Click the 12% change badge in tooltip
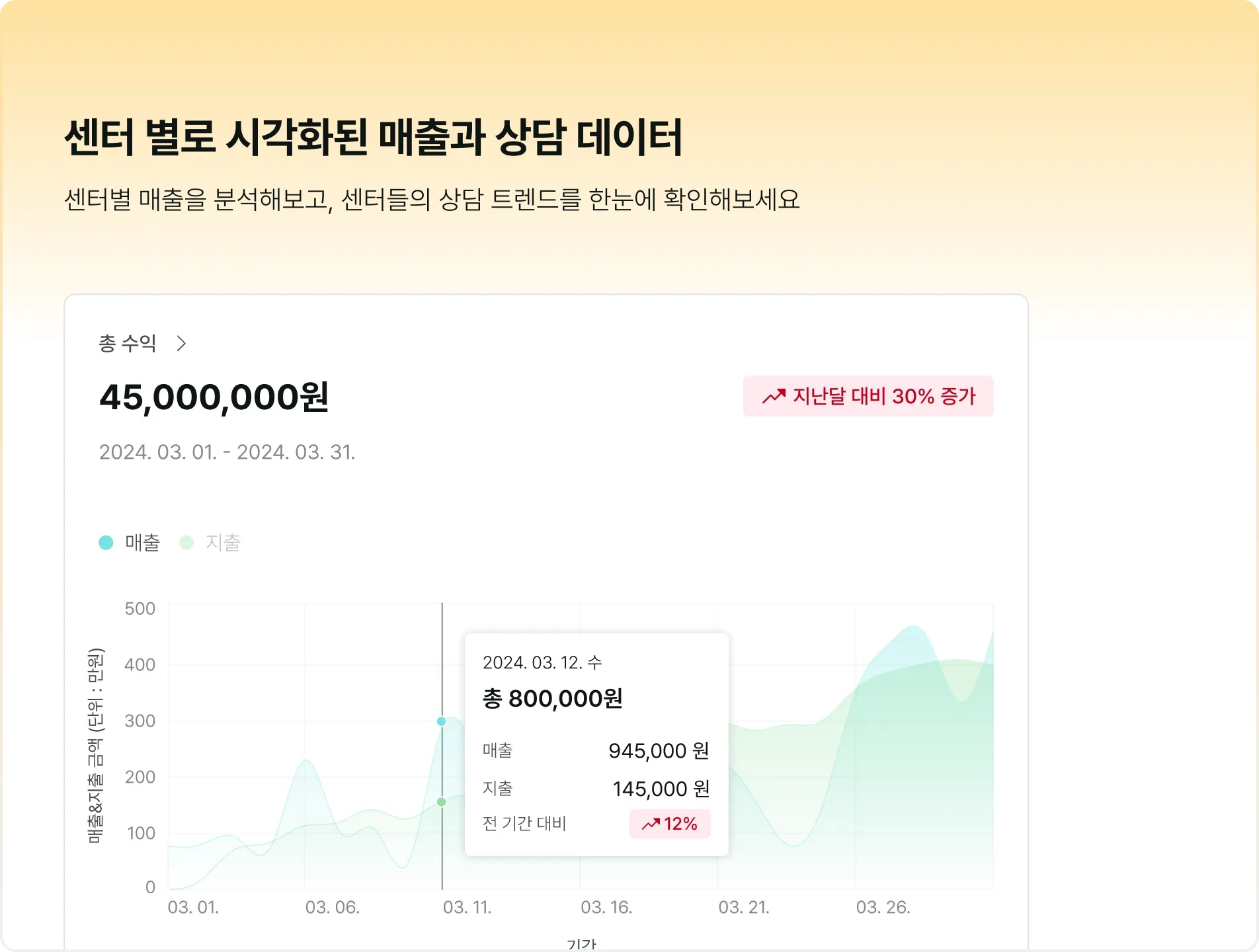This screenshot has width=1259, height=952. coord(670,824)
